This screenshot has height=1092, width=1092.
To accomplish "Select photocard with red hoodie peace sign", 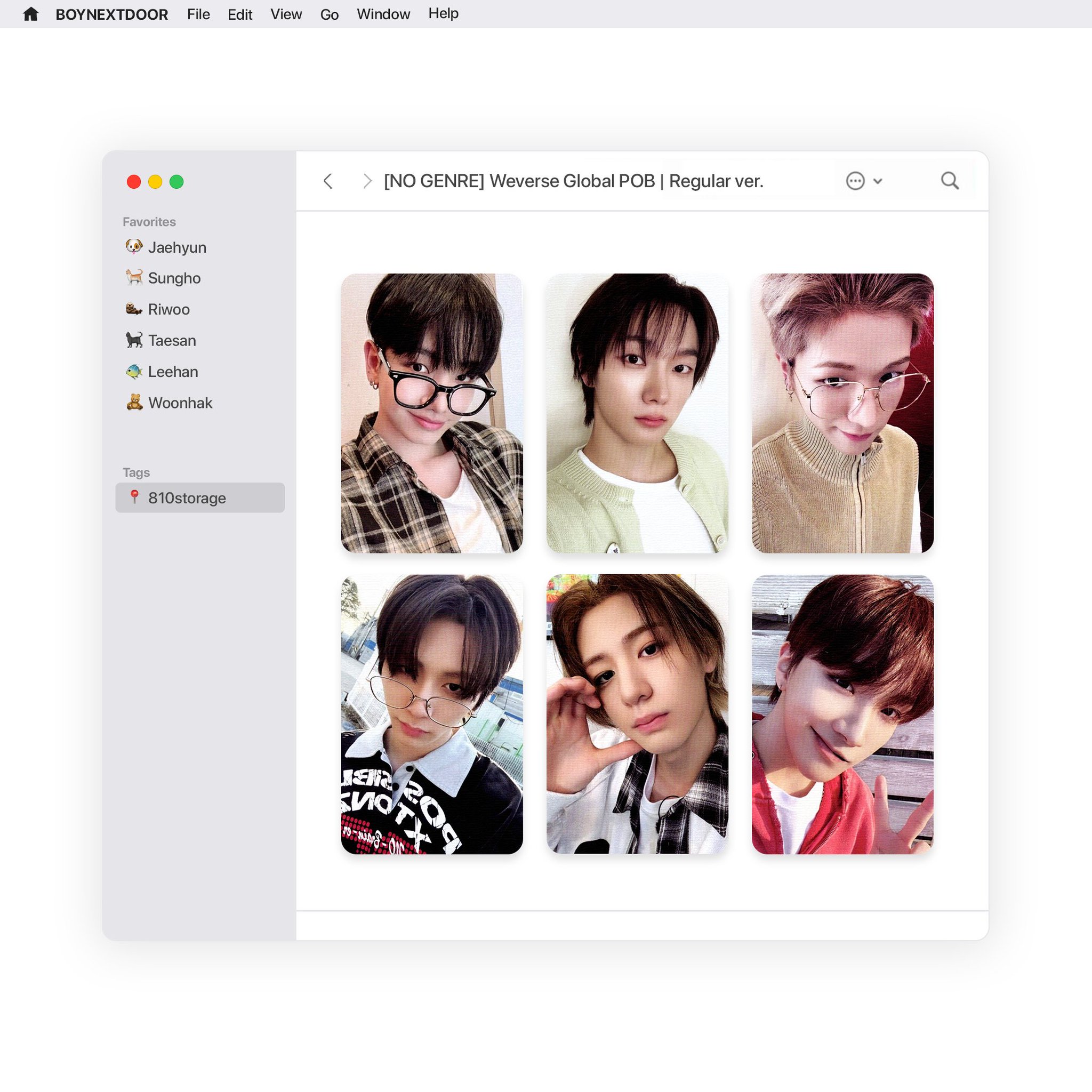I will [842, 714].
